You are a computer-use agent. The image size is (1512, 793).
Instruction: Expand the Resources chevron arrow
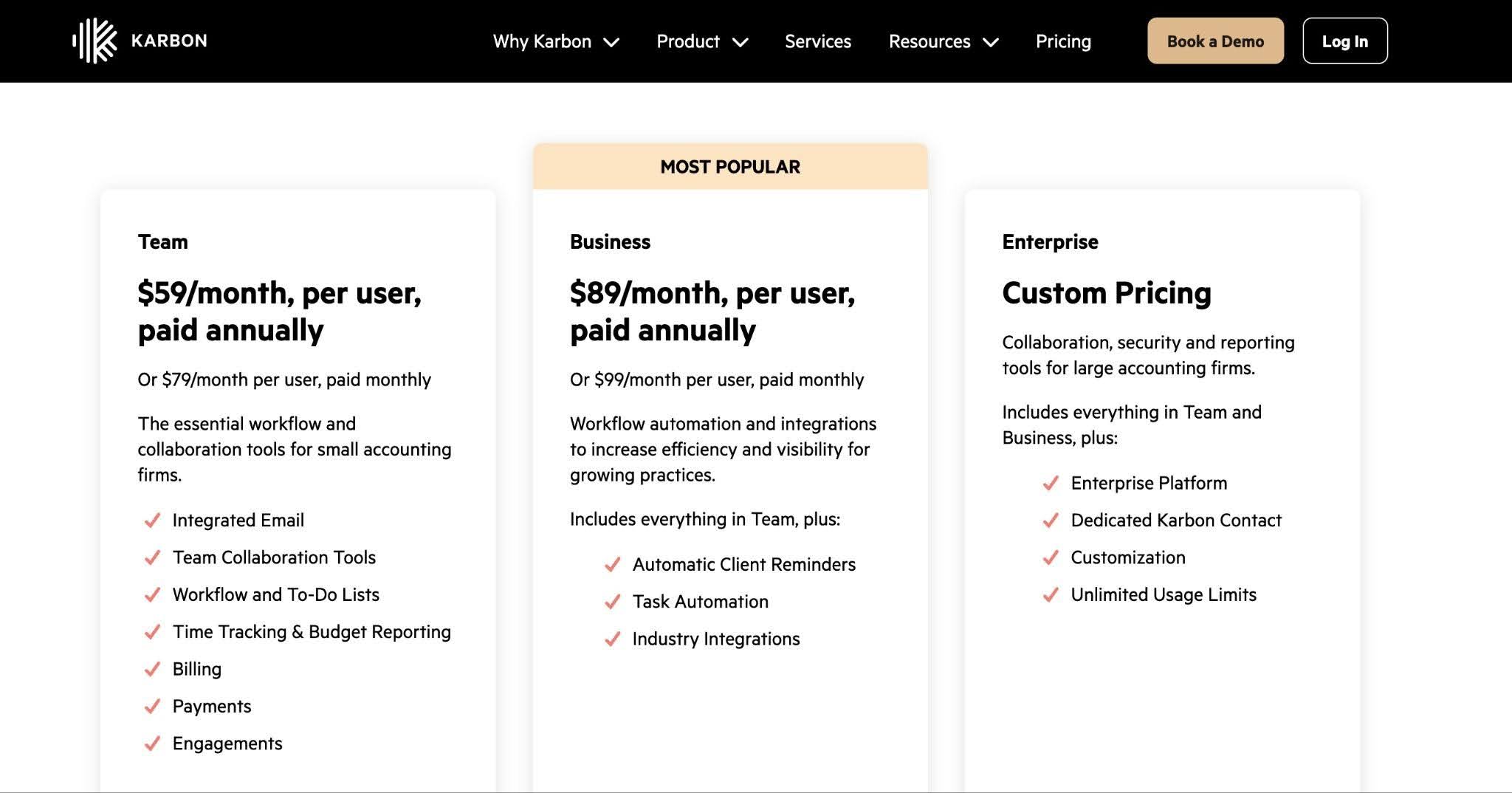coord(991,43)
